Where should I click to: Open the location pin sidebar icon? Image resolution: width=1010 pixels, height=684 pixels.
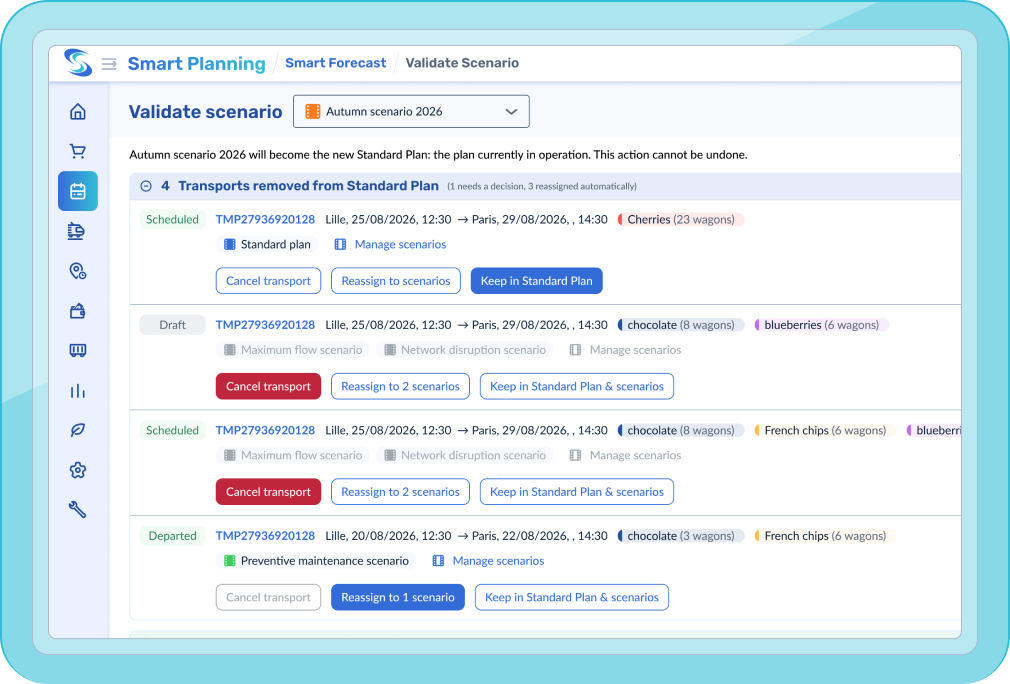point(78,271)
